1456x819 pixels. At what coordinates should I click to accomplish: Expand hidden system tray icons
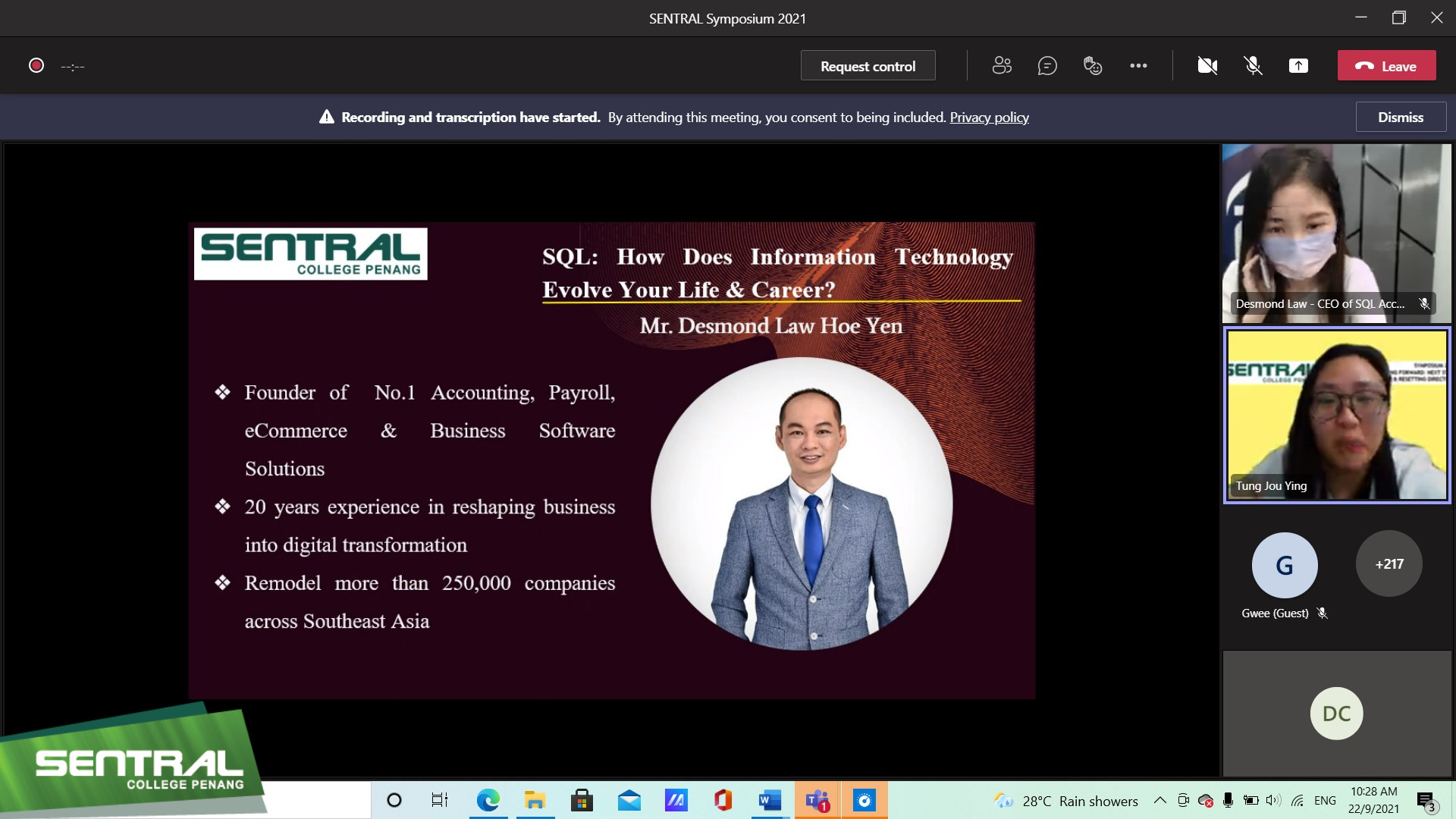1159,800
